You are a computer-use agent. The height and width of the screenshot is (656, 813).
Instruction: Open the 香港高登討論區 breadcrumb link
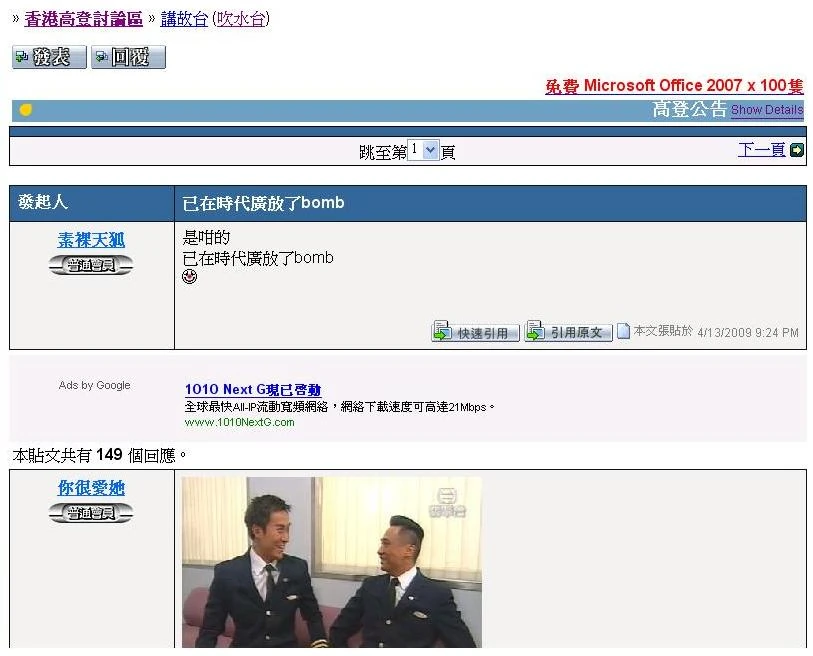point(83,19)
